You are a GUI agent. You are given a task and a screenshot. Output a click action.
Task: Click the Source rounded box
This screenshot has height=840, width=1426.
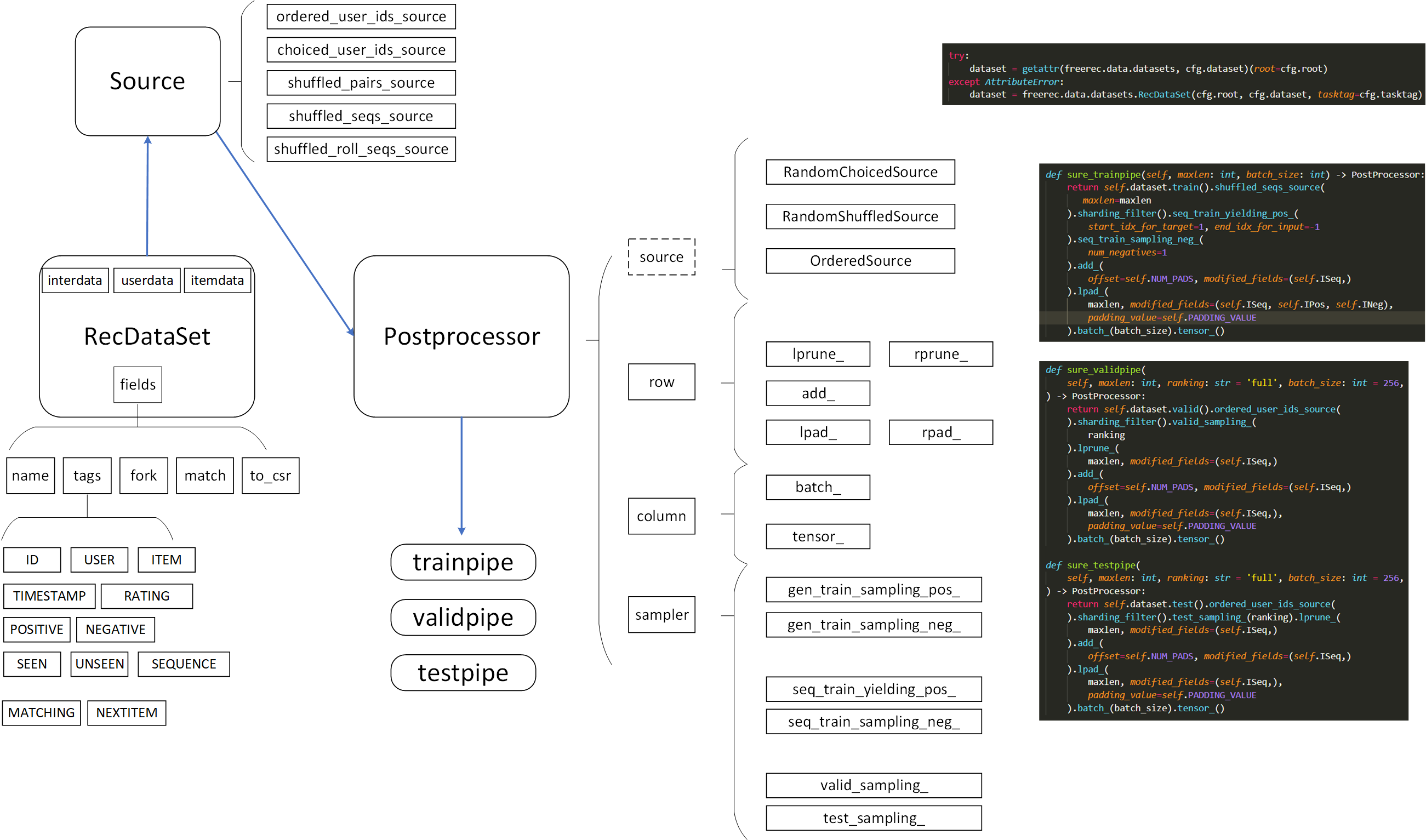(147, 81)
